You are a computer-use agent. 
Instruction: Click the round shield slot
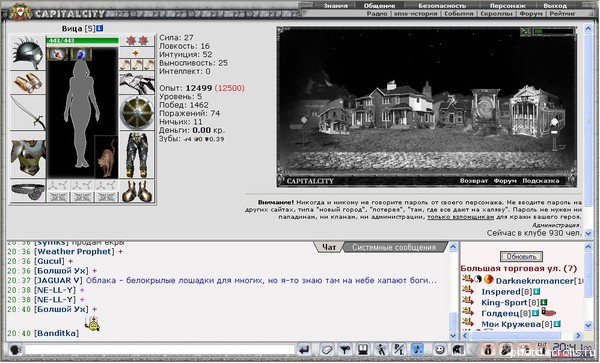pos(137,112)
